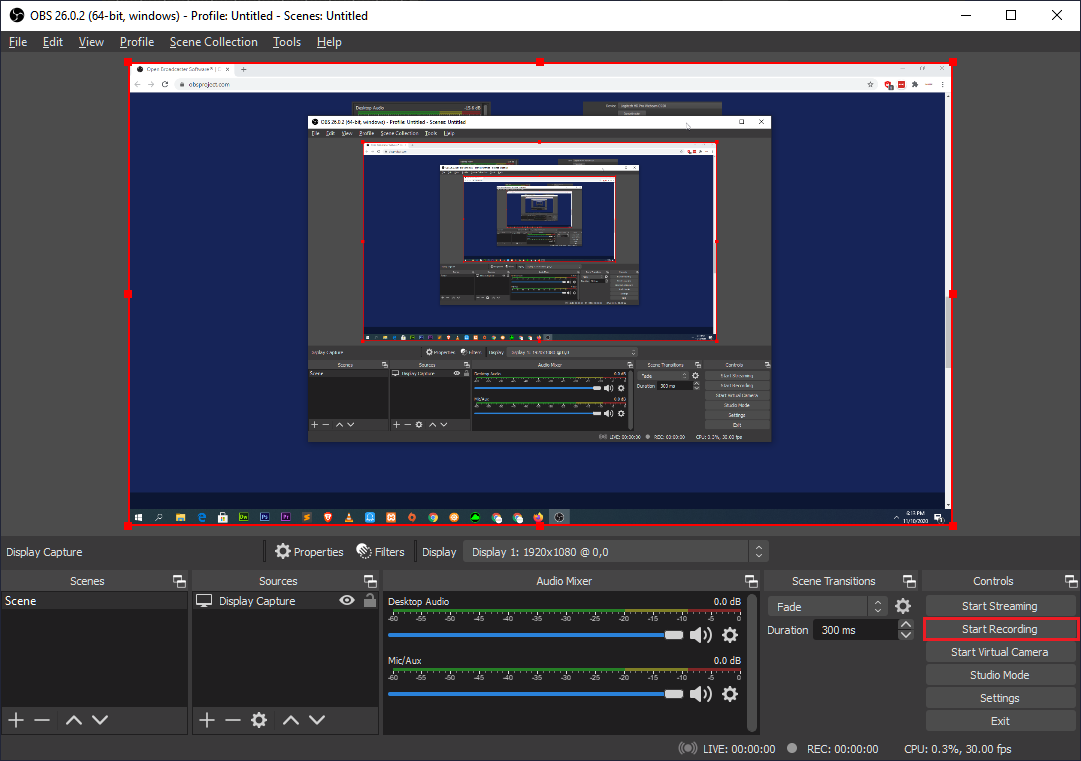Image resolution: width=1081 pixels, height=761 pixels.
Task: Mute Mic/Aux speaker
Action: coord(701,694)
